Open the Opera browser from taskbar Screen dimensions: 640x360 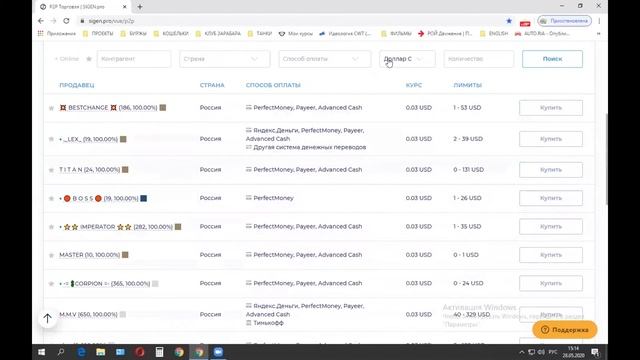coord(140,352)
